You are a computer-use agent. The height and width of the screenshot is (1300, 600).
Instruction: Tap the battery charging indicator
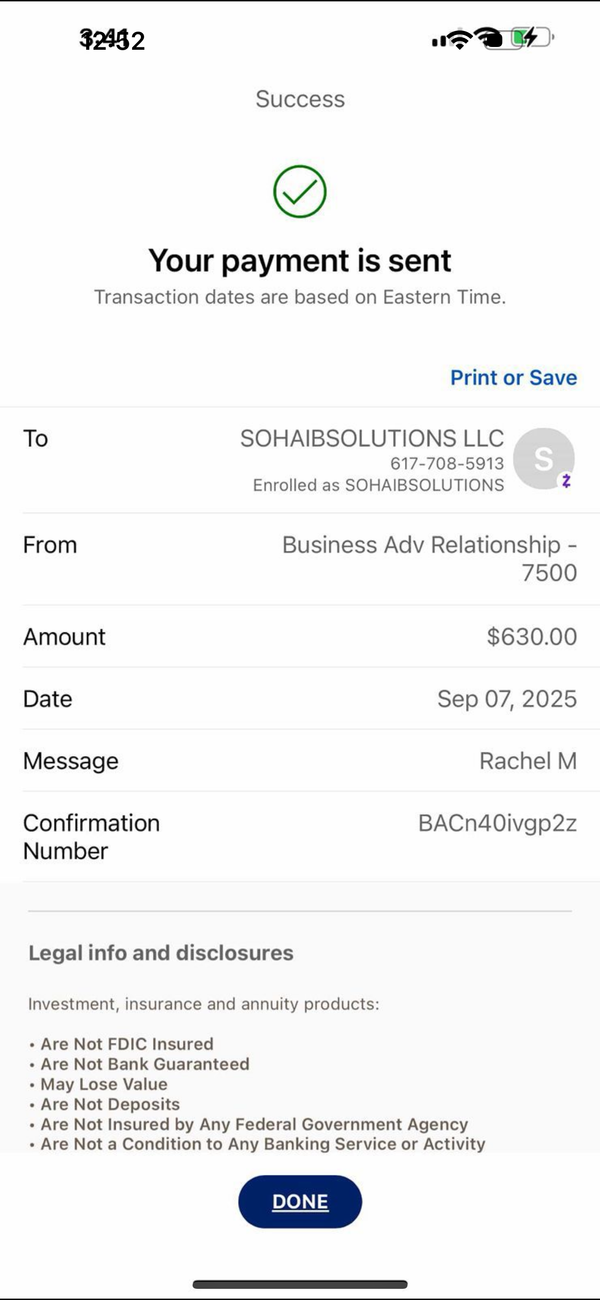pyautogui.click(x=531, y=39)
